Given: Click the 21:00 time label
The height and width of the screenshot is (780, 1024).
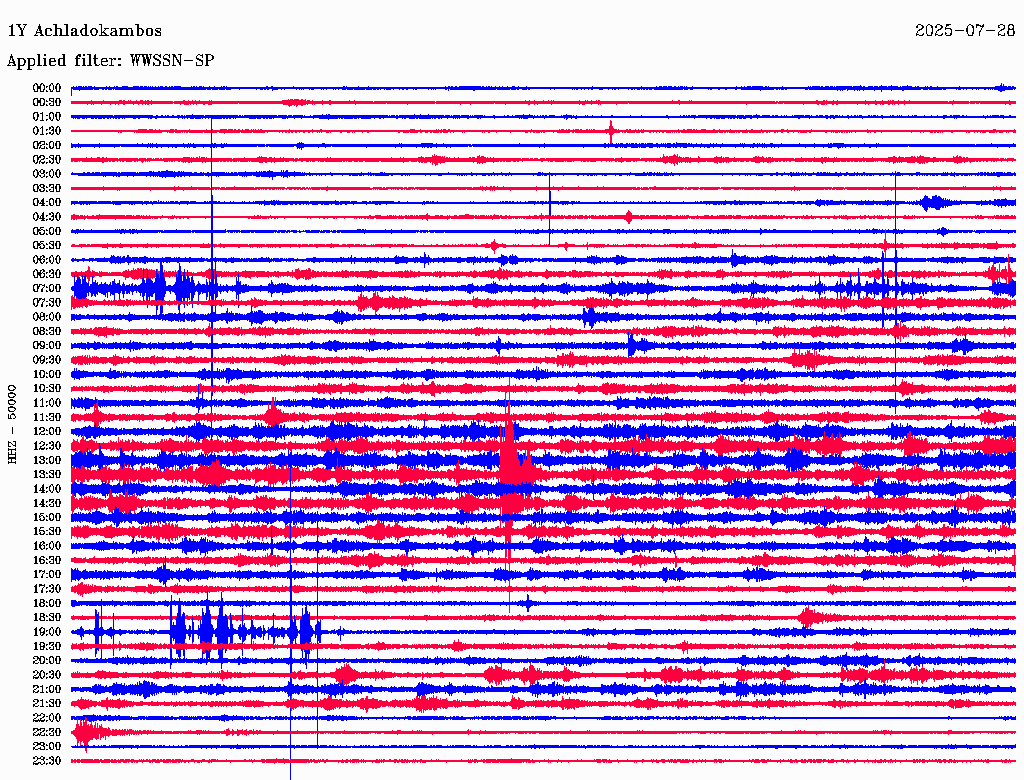Looking at the screenshot, I should click(47, 689).
